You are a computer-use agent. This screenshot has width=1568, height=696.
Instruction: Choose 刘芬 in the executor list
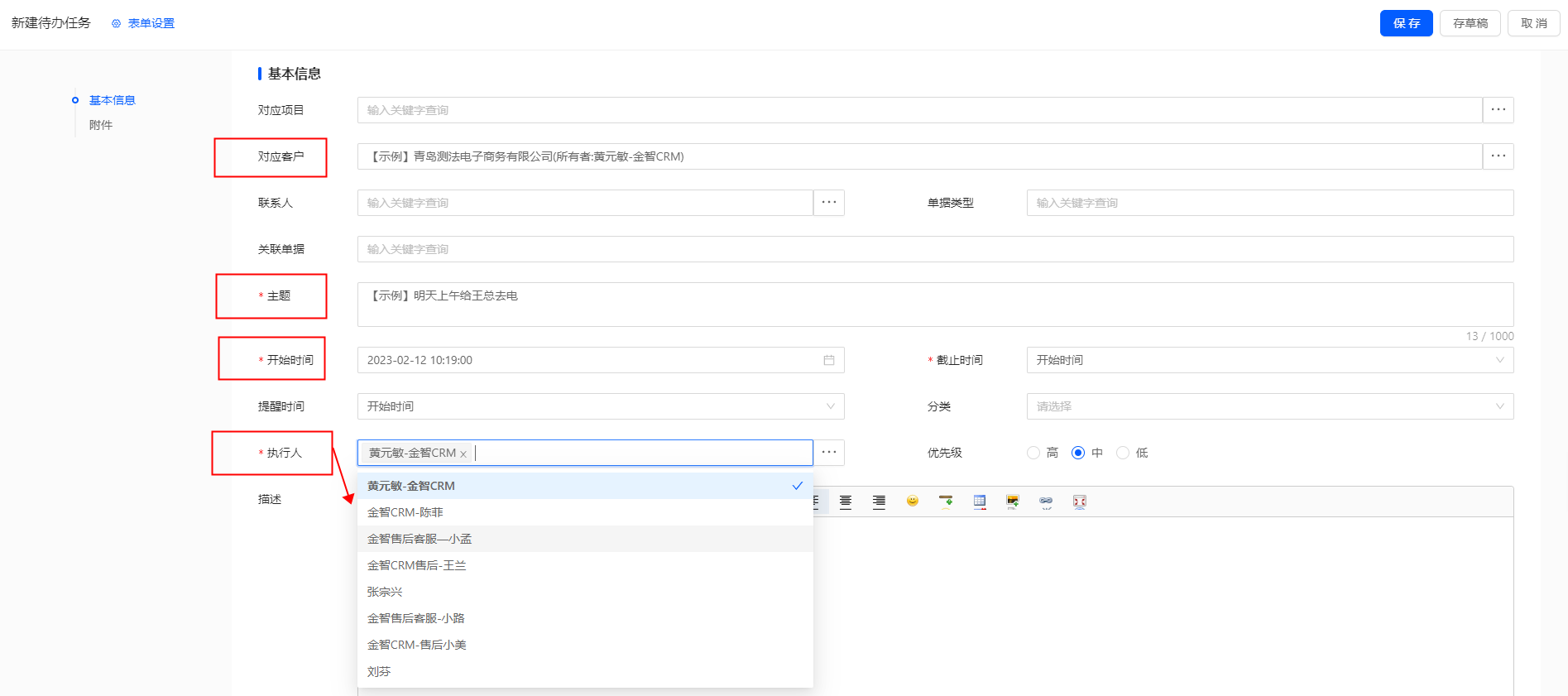[x=585, y=671]
